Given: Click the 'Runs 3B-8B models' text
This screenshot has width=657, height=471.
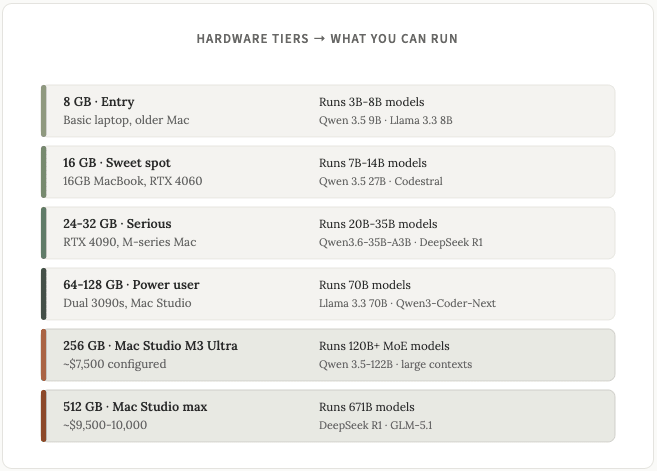Looking at the screenshot, I should click(372, 102).
